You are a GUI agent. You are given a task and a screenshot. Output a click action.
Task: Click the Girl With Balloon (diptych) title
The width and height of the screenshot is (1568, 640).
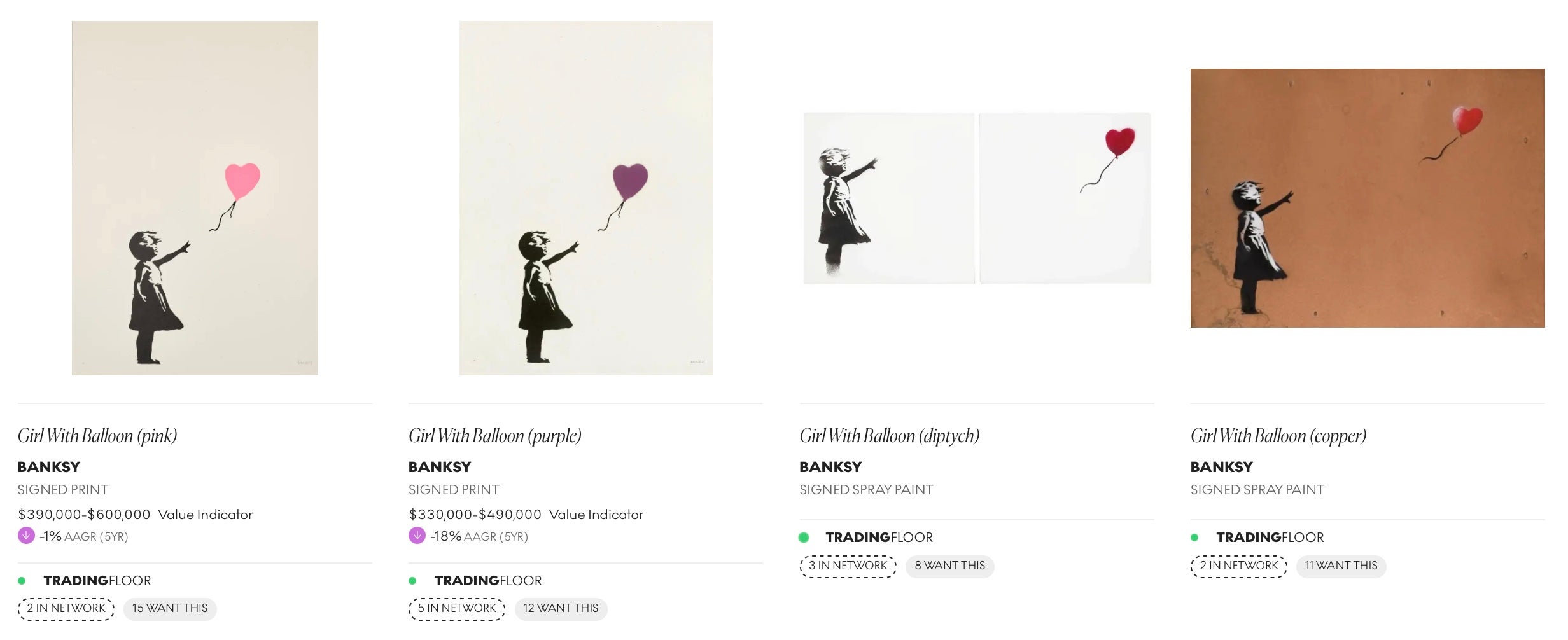tap(889, 436)
